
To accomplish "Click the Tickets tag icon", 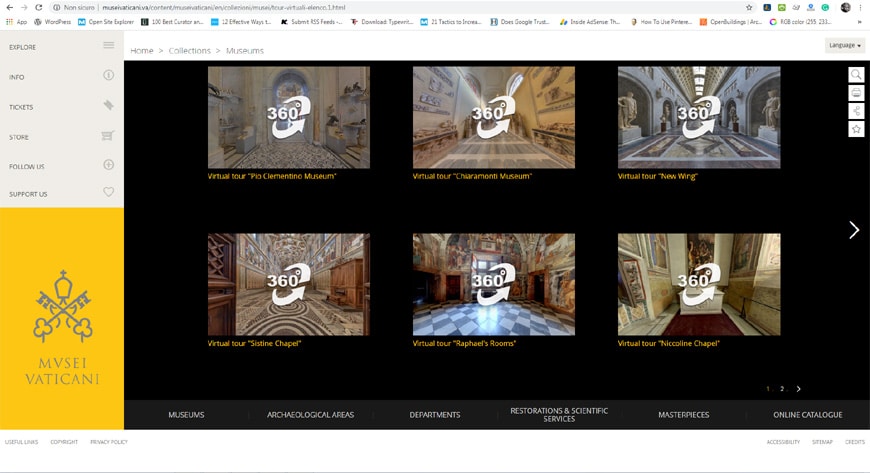I will tap(109, 105).
